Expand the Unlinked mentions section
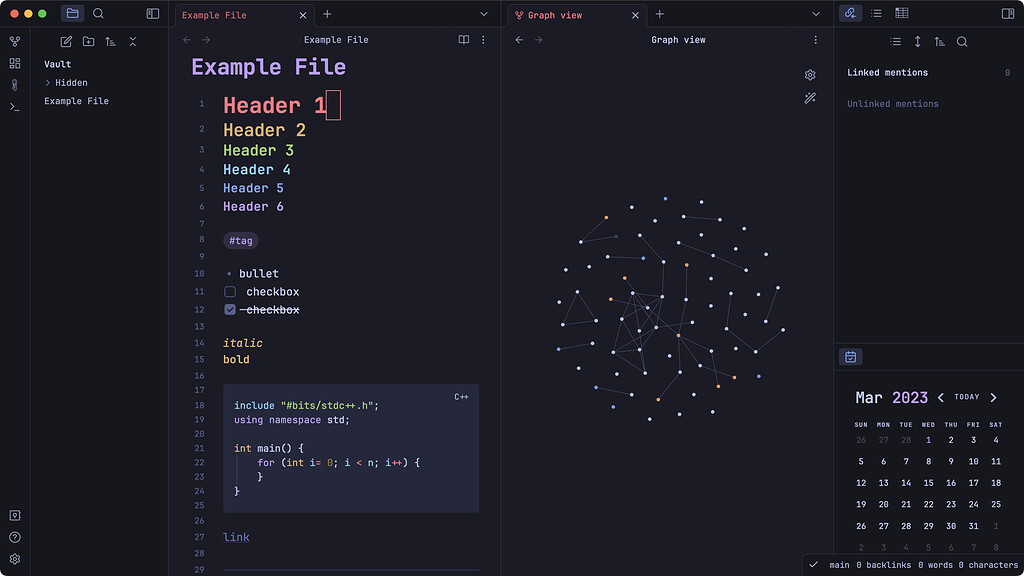Viewport: 1024px width, 576px height. pos(892,104)
